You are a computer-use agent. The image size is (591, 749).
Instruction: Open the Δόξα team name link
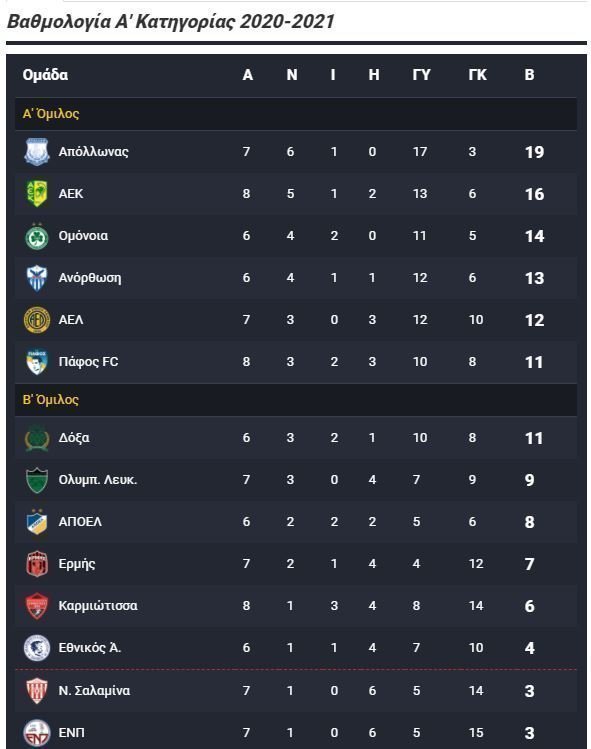point(74,438)
